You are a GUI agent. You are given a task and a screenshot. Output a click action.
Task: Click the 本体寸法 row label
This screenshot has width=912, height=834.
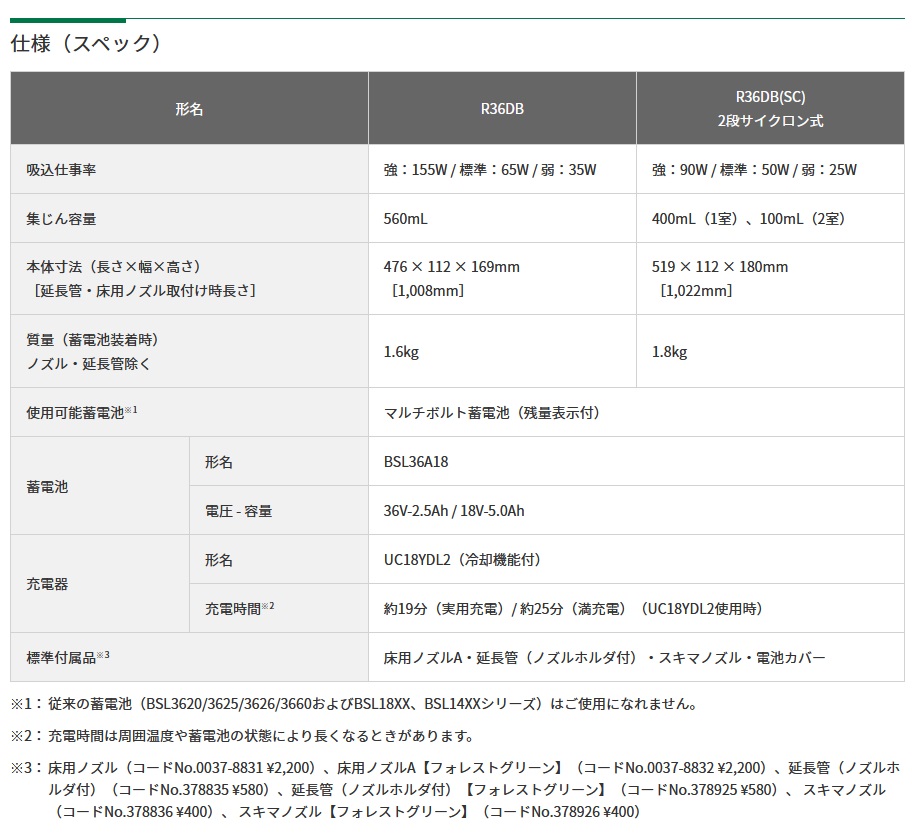click(x=189, y=279)
